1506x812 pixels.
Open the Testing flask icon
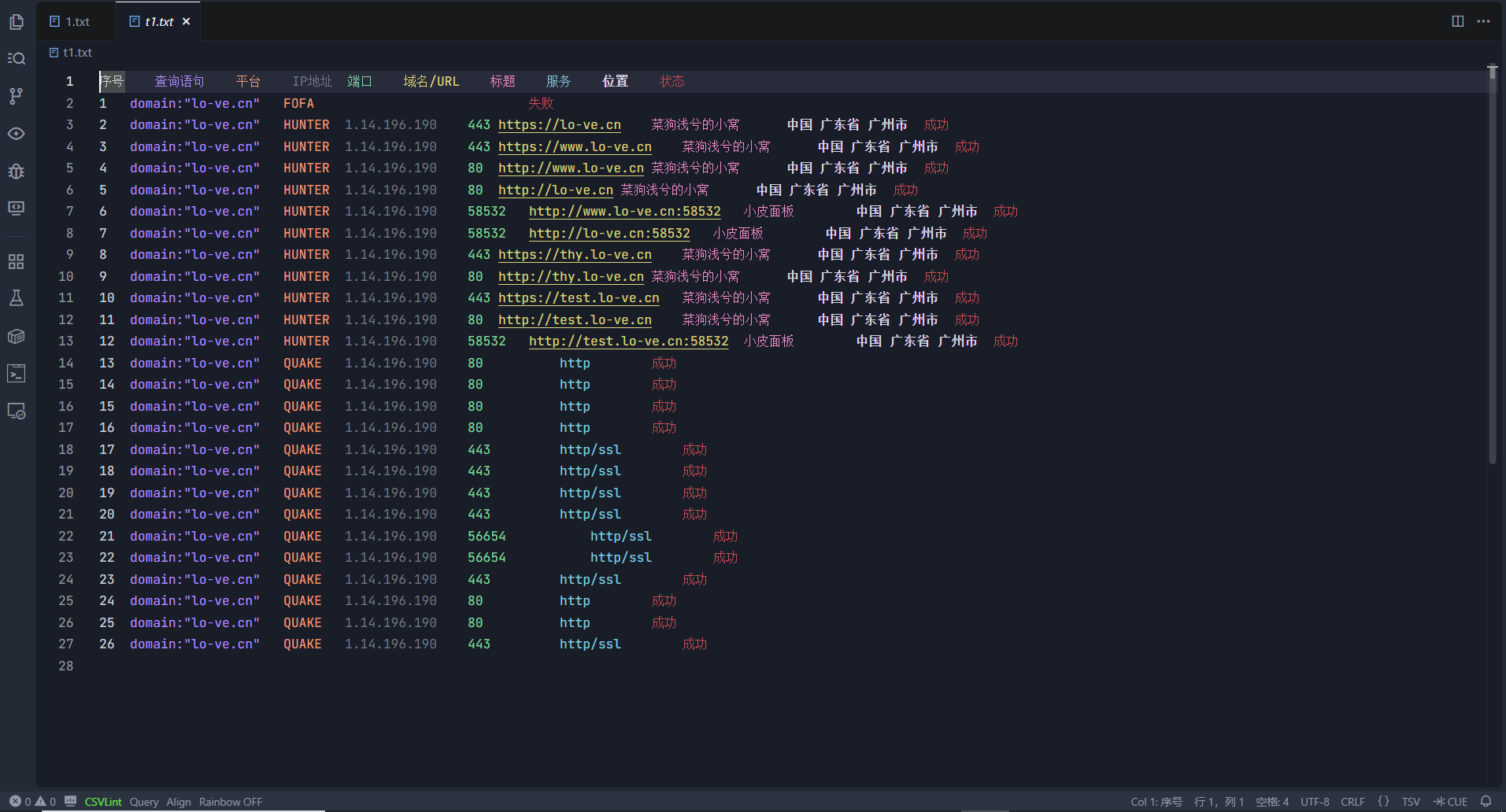tap(17, 298)
